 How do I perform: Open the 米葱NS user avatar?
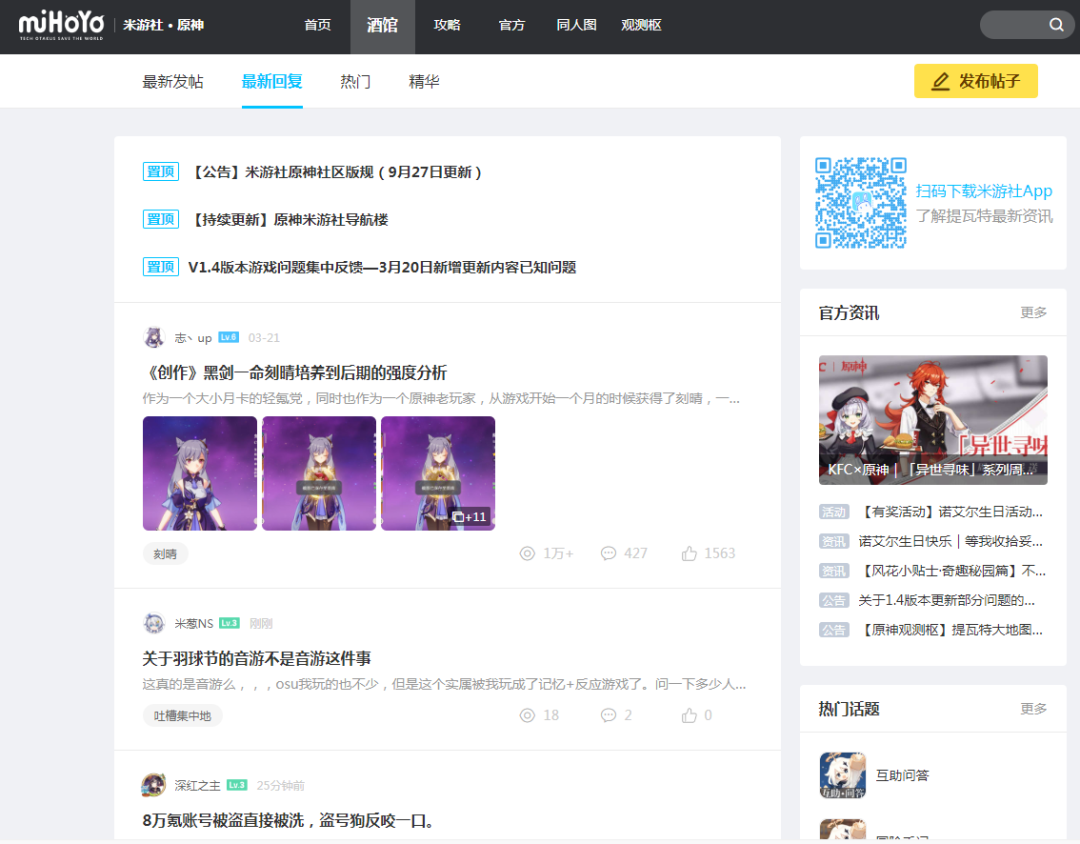[154, 624]
